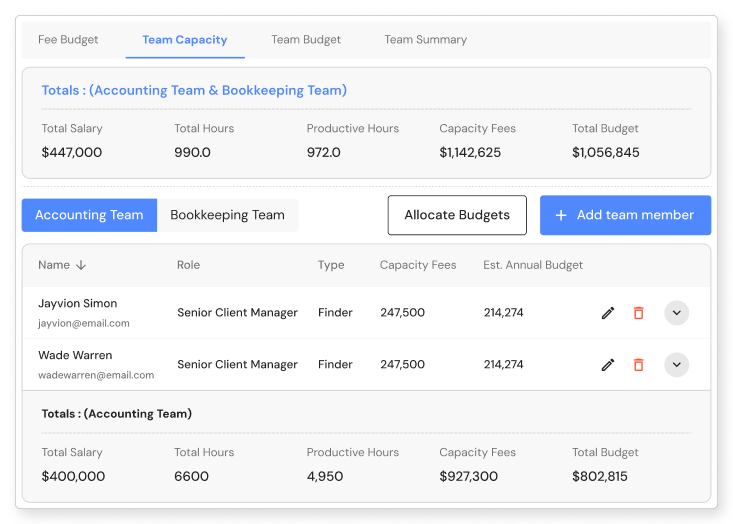
Task: Click plus icon in Add team member
Action: coord(561,215)
